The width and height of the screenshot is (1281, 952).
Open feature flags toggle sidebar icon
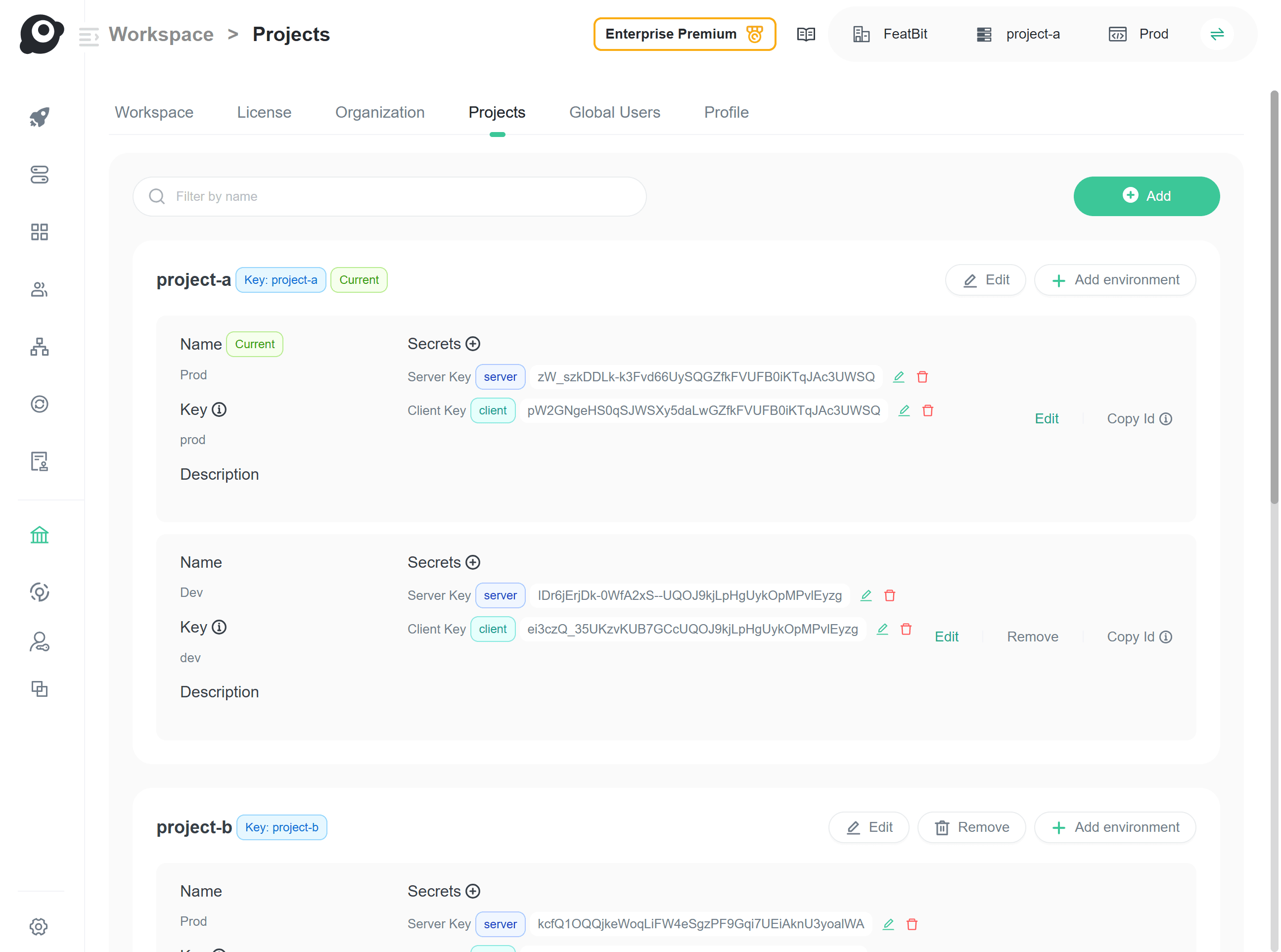[x=39, y=175]
